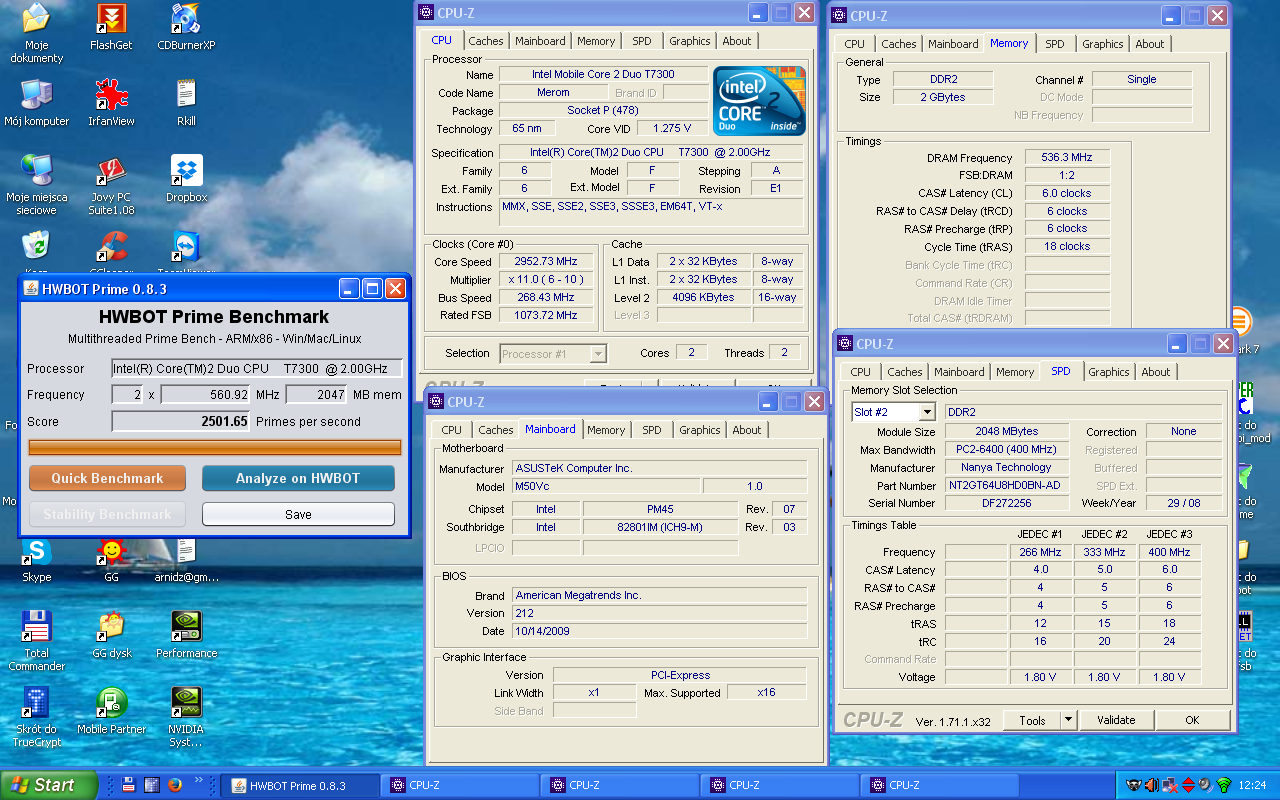The width and height of the screenshot is (1280, 800).
Task: Select the Skype desktop icon
Action: click(36, 551)
